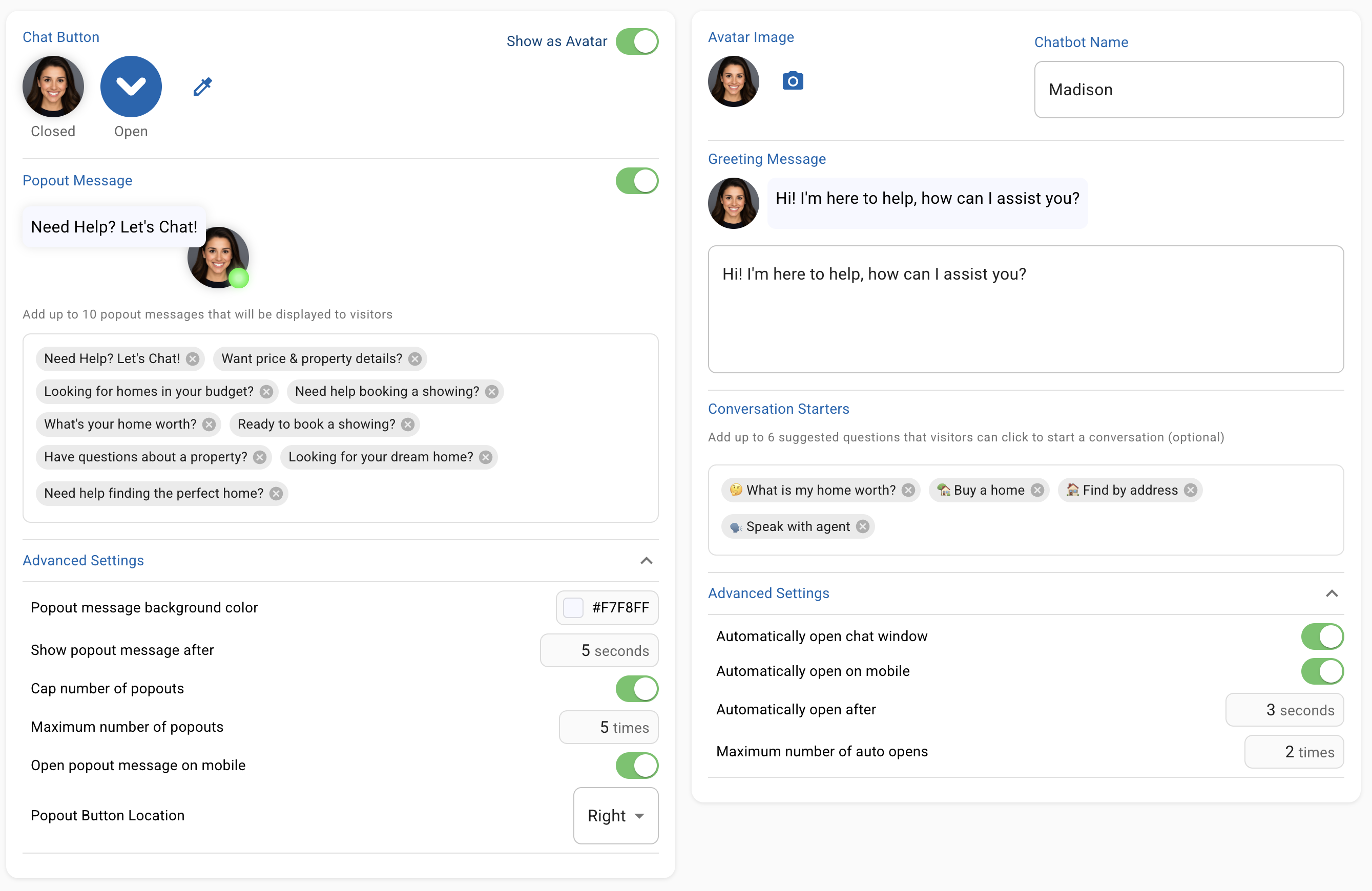Turn off Cap number of popouts
1372x891 pixels.
[x=636, y=689]
